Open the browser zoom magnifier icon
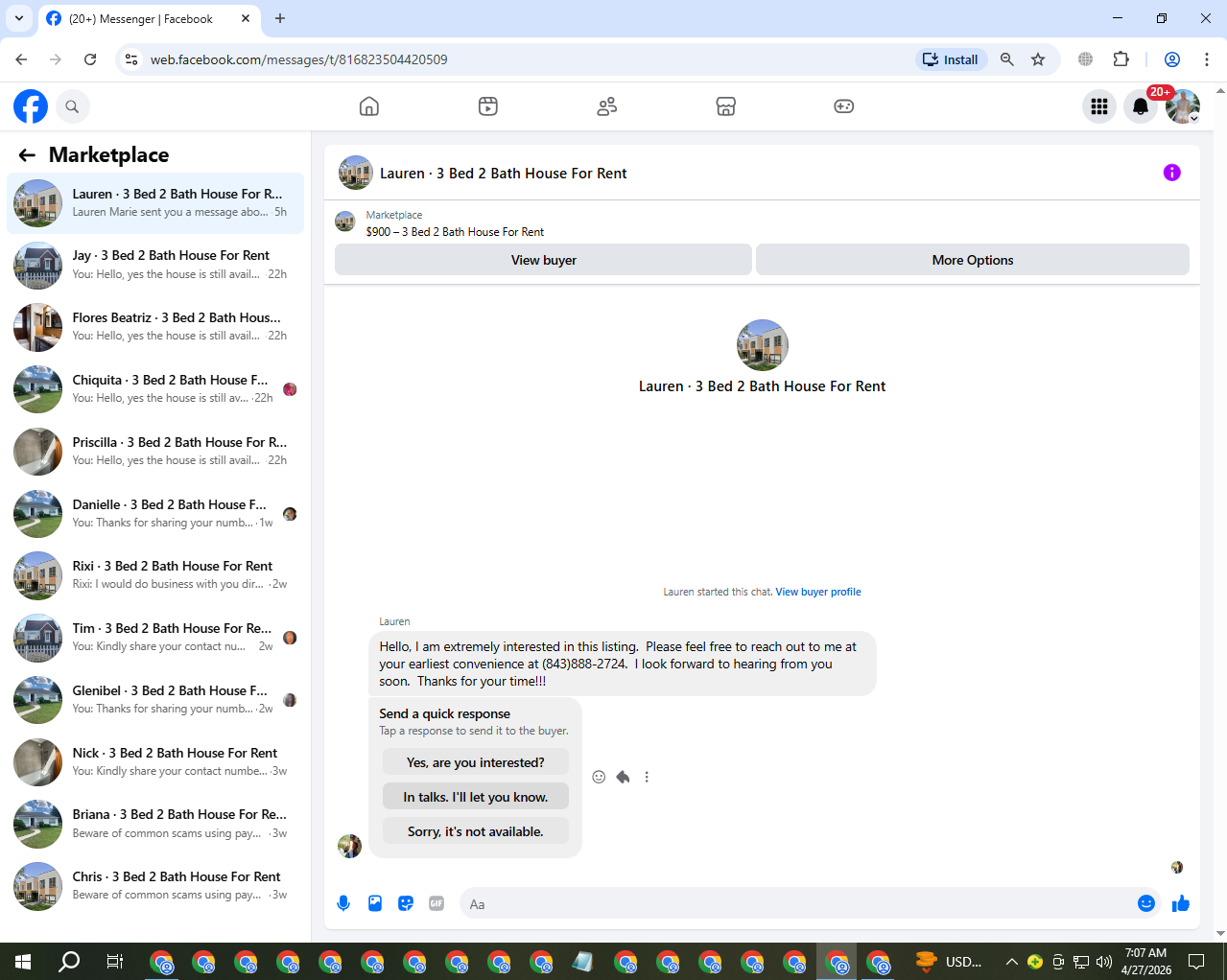The image size is (1227, 980). click(1007, 59)
